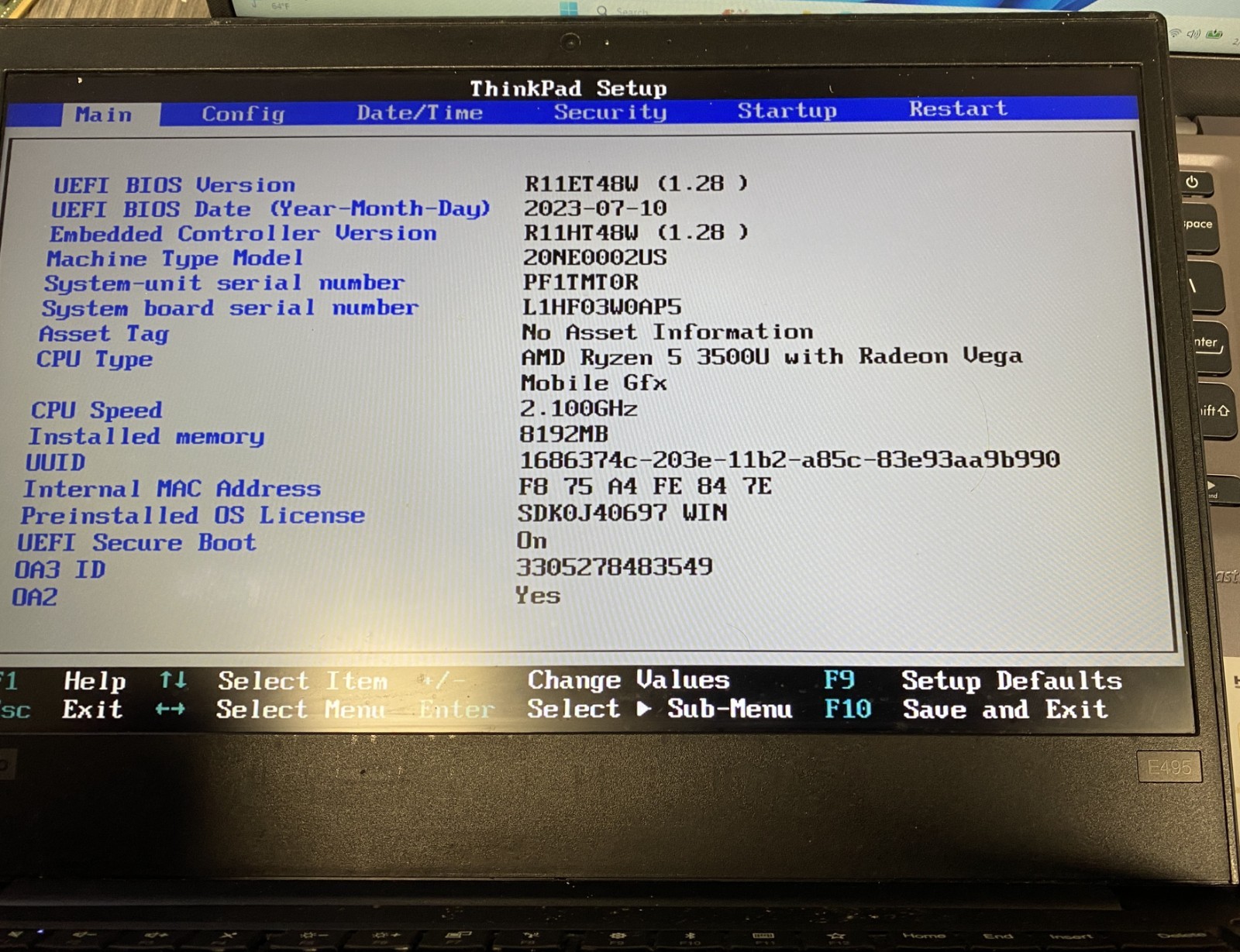
Task: Click the No Asset Information value
Action: click(x=667, y=332)
